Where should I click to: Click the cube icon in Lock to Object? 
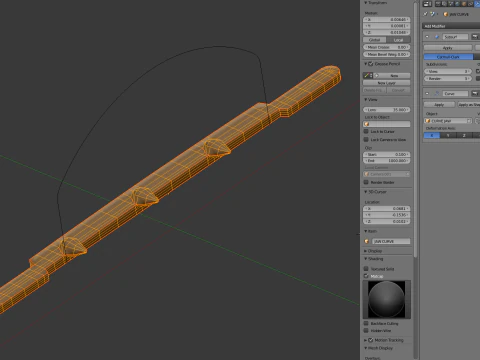click(x=367, y=124)
